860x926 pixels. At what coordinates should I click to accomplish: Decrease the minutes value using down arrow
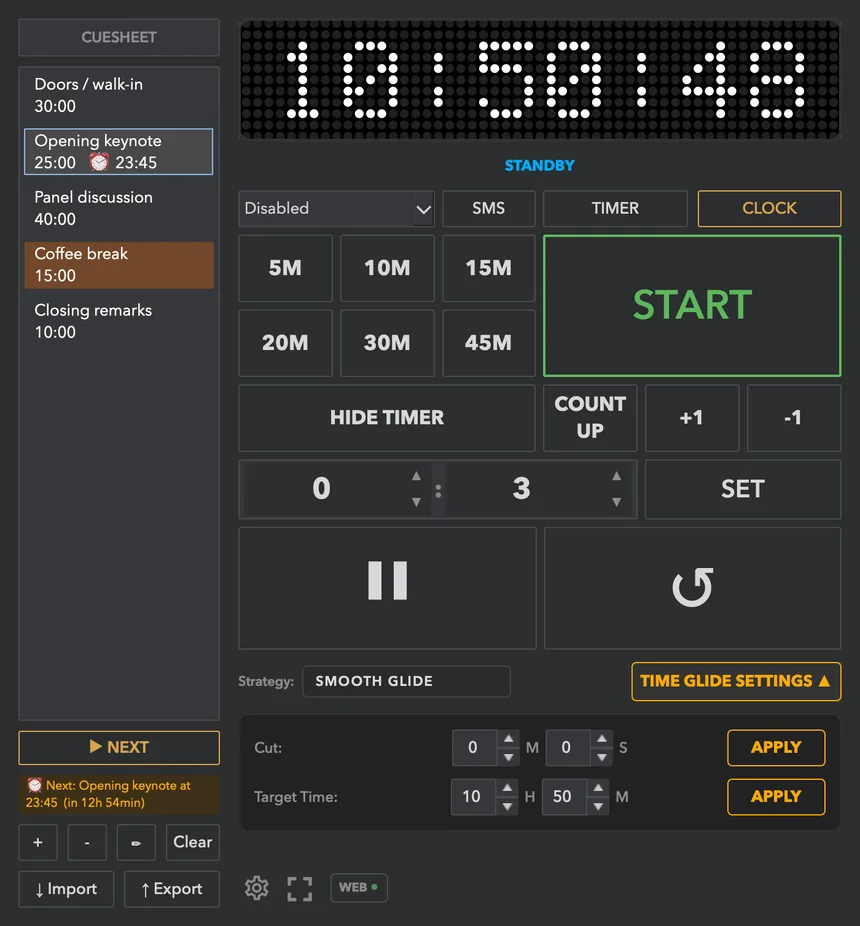(x=416, y=502)
